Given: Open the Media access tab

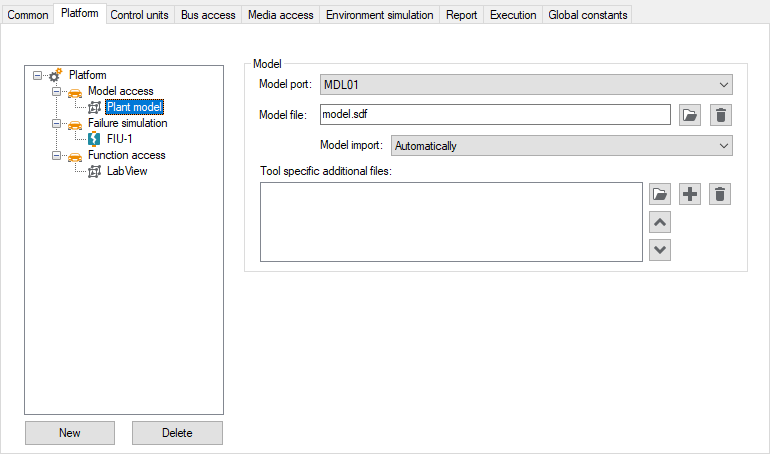Looking at the screenshot, I should pyautogui.click(x=280, y=15).
